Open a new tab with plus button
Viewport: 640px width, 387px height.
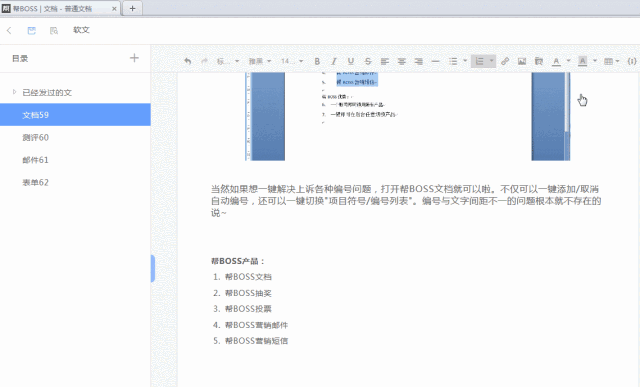pyautogui.click(x=132, y=8)
